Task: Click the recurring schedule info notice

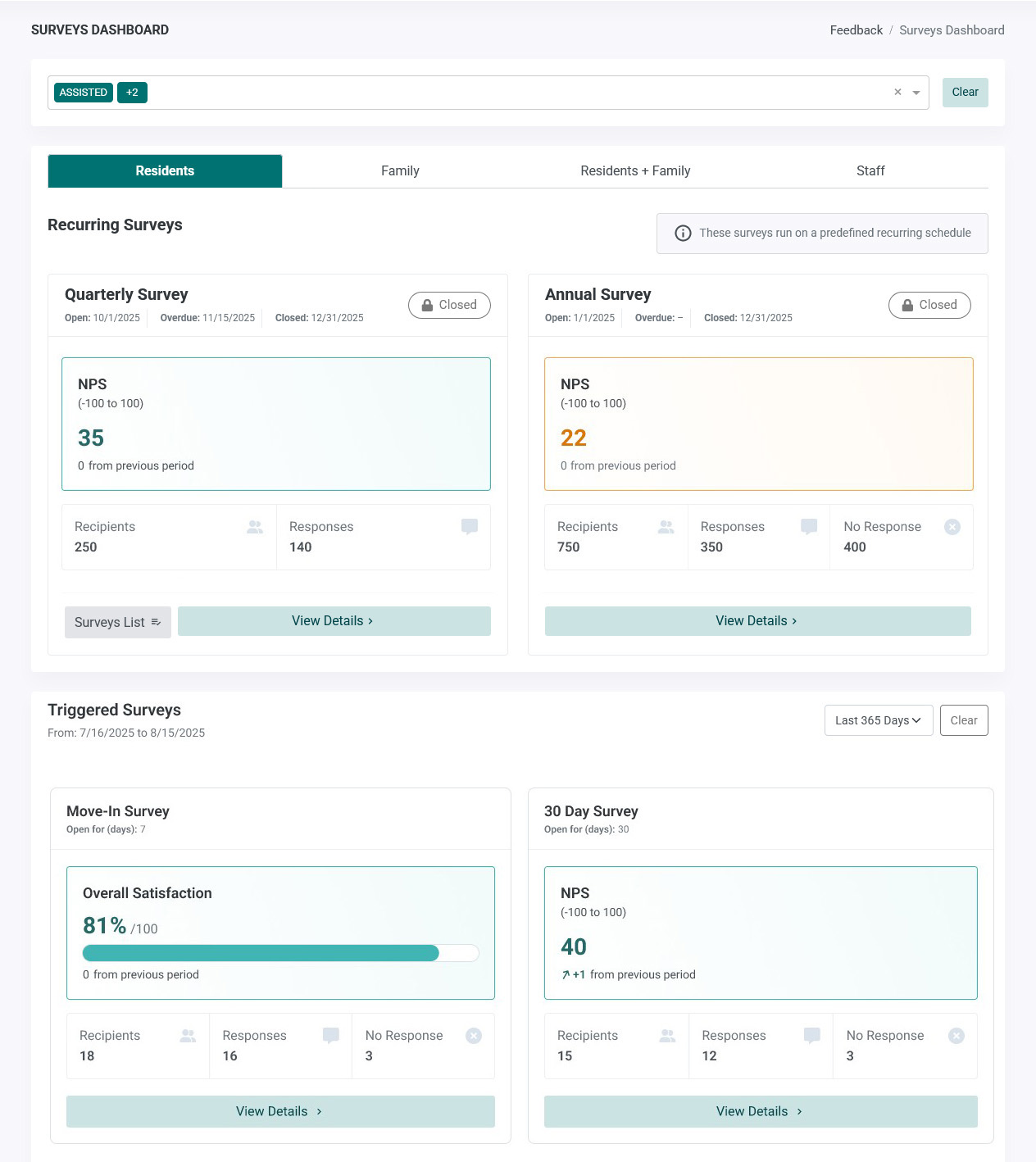Action: click(822, 234)
